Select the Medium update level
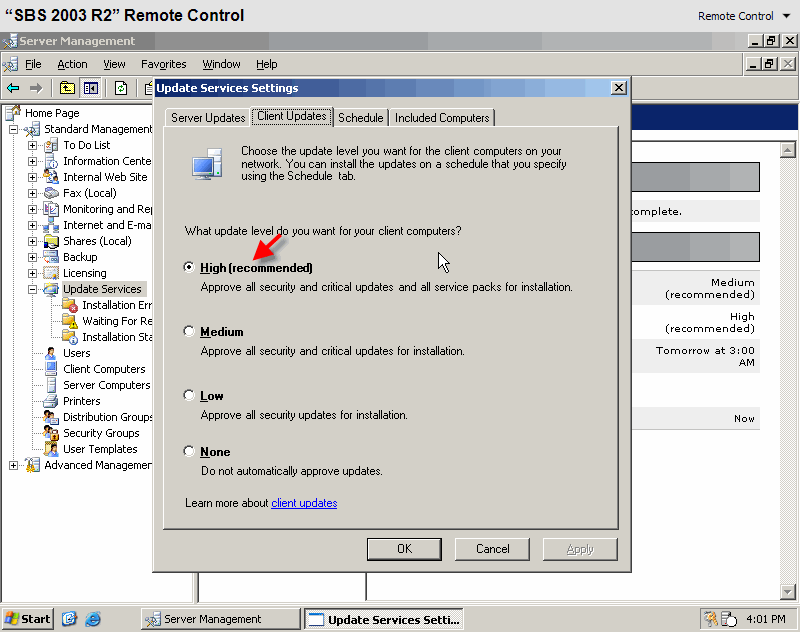Image resolution: width=800 pixels, height=632 pixels. point(189,332)
